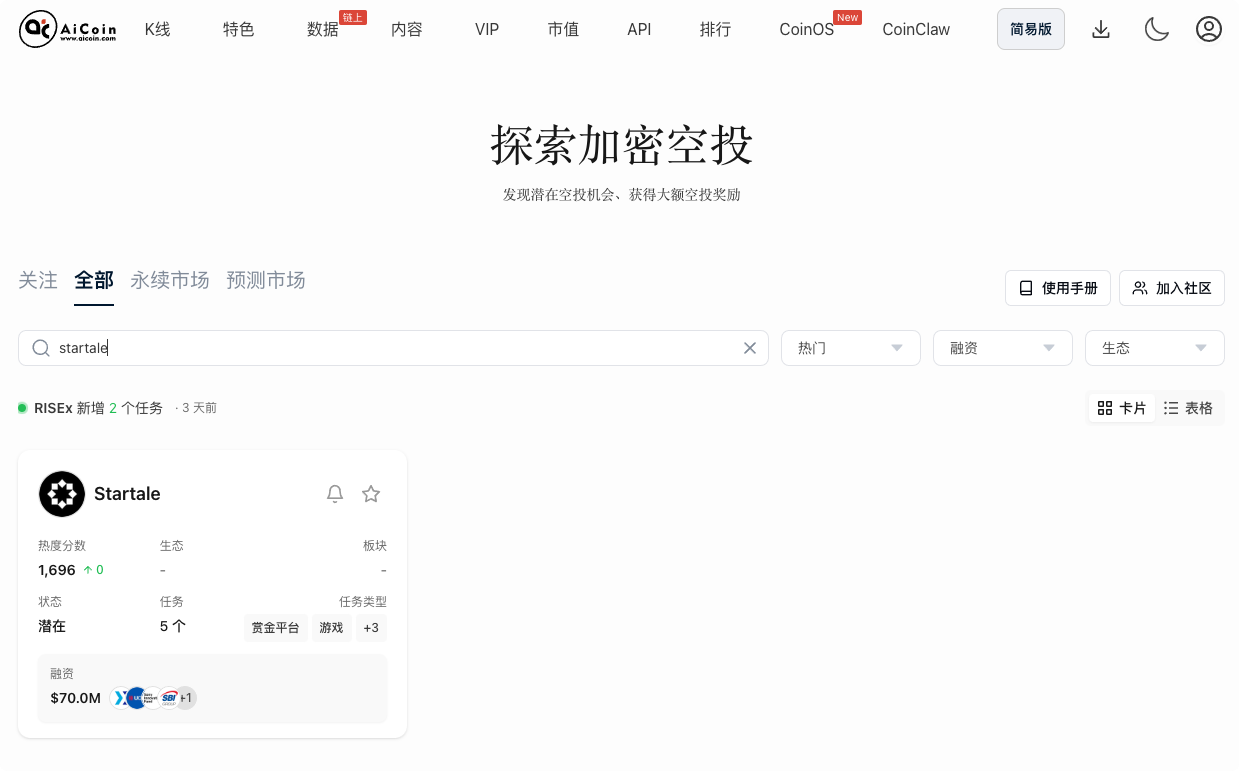The image size is (1239, 771).
Task: Open the 内容 menu
Action: coord(407,30)
